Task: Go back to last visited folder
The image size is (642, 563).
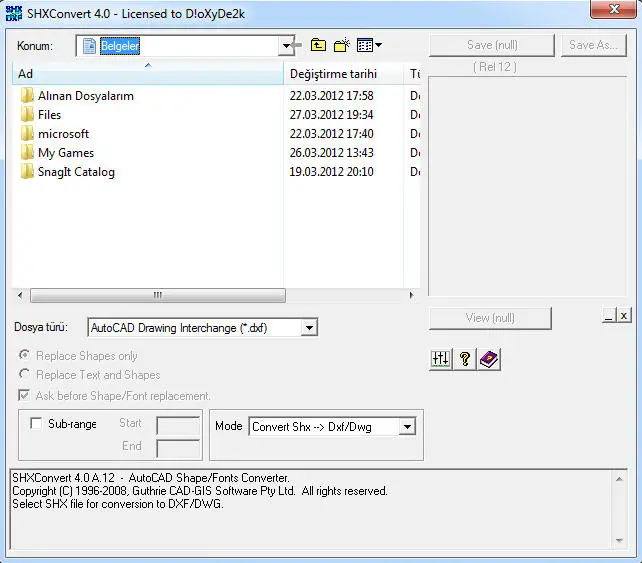Action: click(297, 45)
